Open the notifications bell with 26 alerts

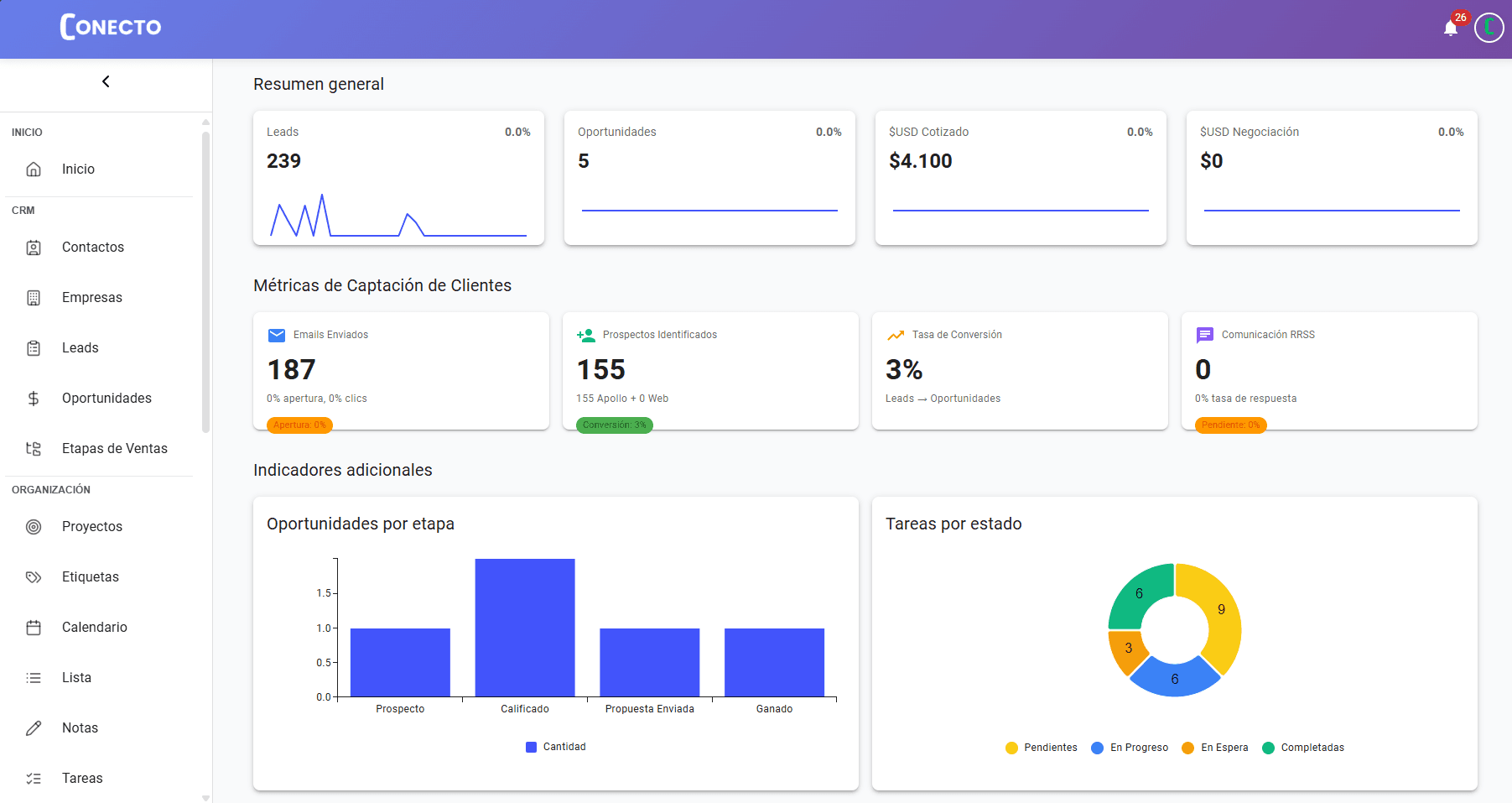pyautogui.click(x=1451, y=28)
